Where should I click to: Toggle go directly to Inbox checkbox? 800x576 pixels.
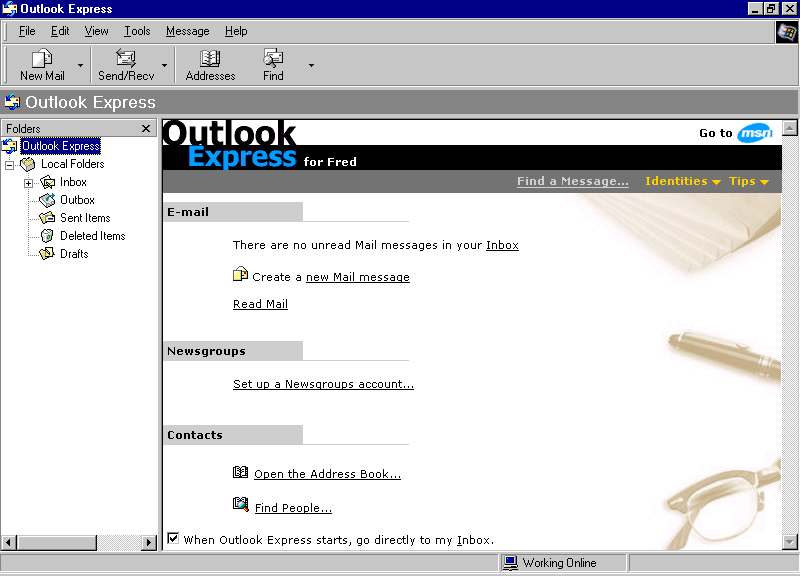click(x=173, y=538)
